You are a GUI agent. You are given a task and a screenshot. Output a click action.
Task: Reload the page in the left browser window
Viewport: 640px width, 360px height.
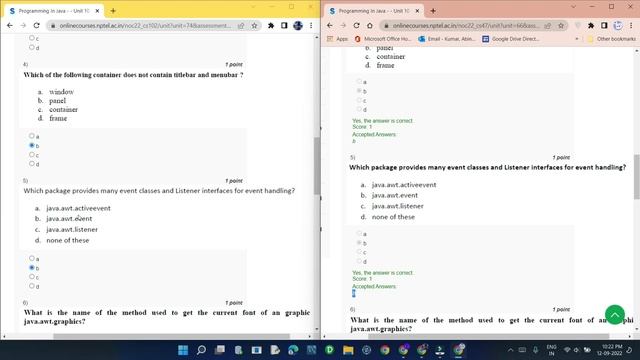click(37, 25)
